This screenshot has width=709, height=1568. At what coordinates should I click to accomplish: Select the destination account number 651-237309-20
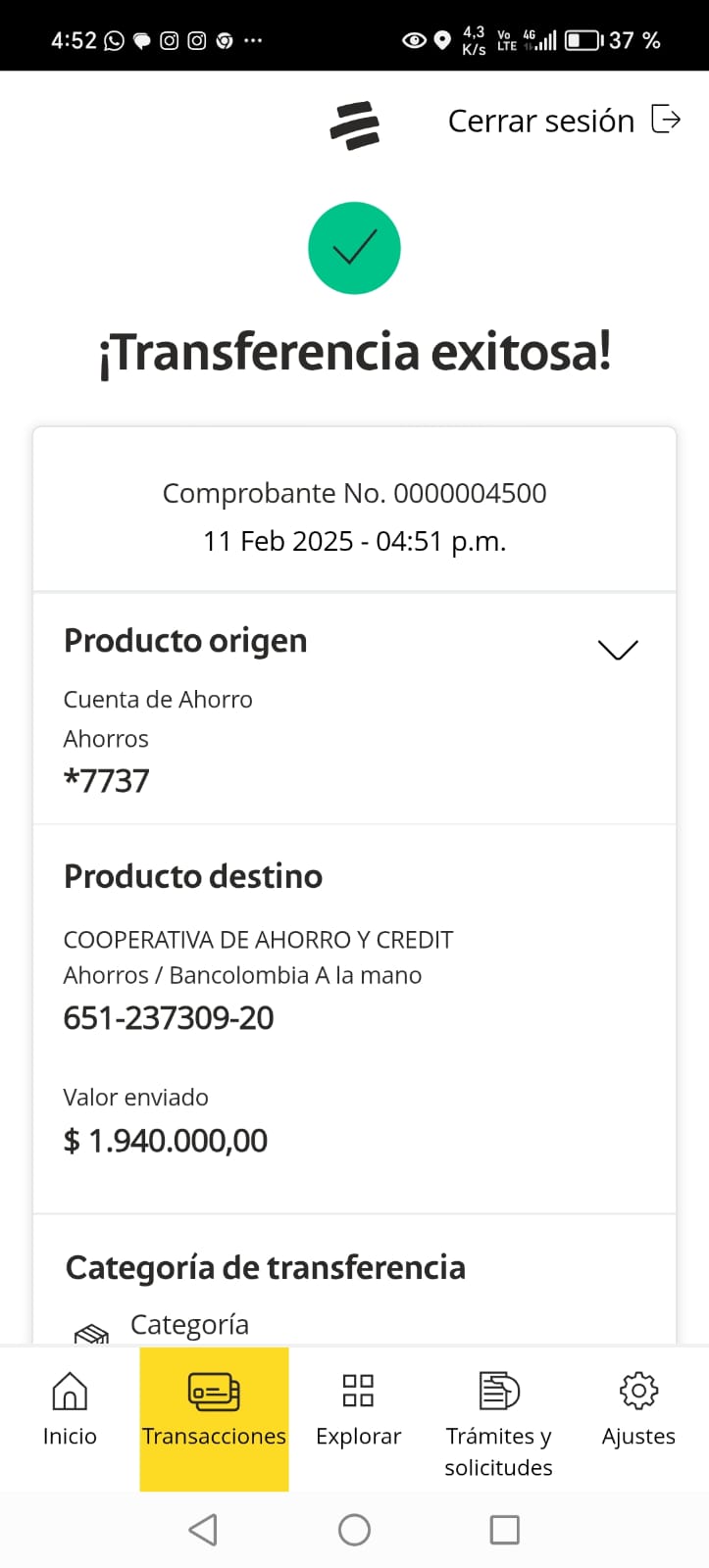pyautogui.click(x=169, y=1018)
